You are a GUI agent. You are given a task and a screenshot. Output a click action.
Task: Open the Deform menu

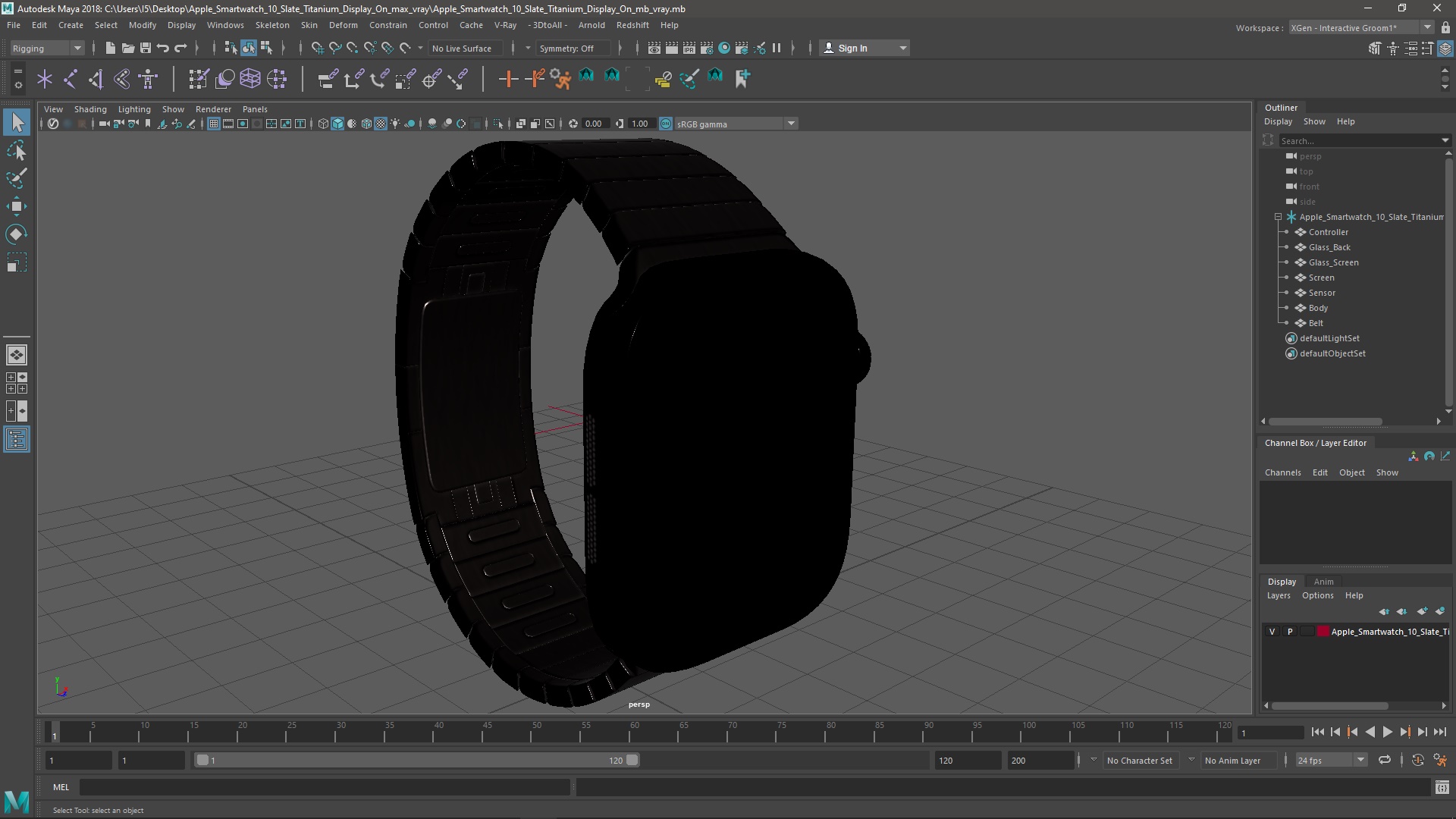click(x=343, y=25)
